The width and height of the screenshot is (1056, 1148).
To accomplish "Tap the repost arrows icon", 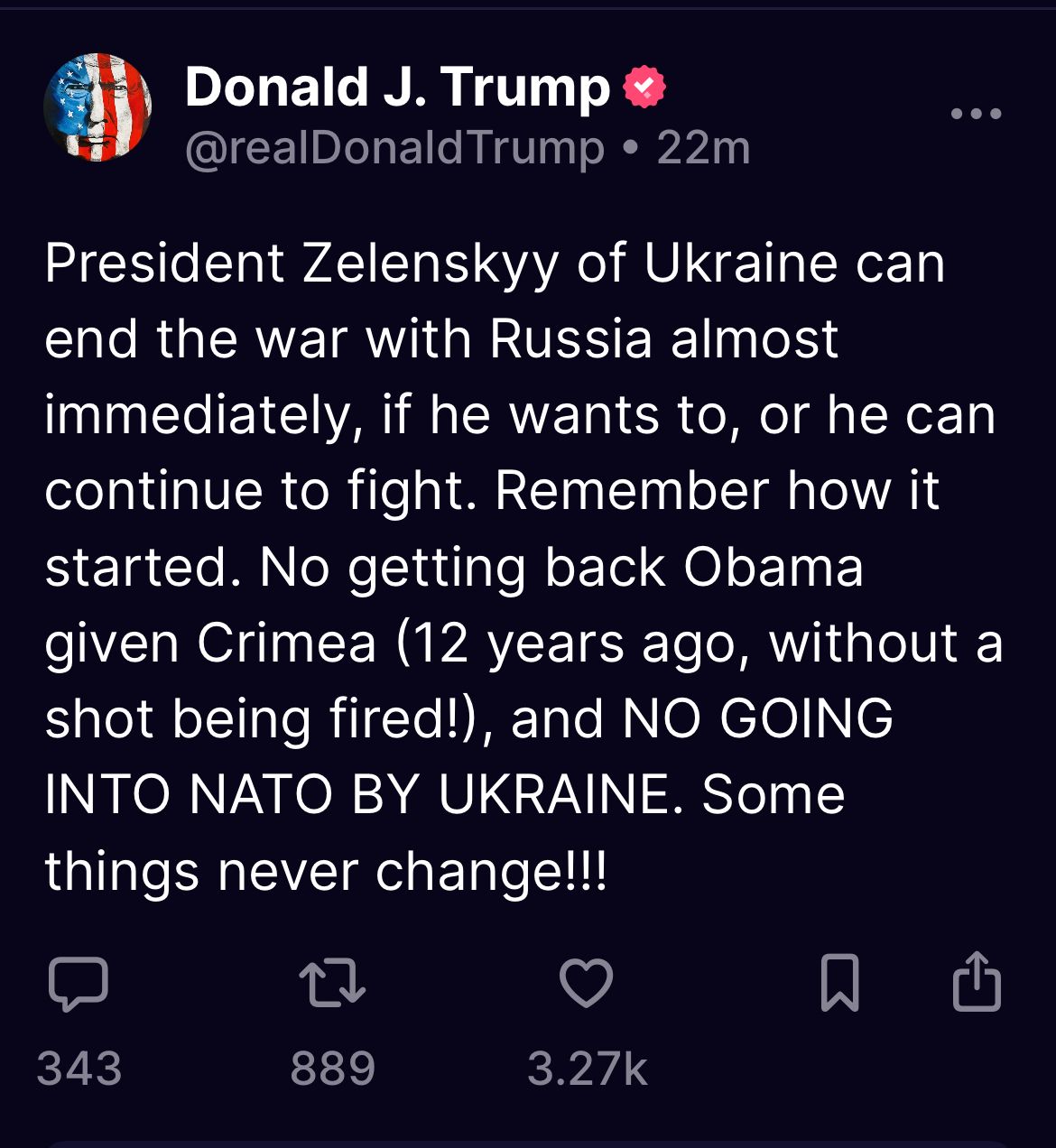I will (x=332, y=983).
